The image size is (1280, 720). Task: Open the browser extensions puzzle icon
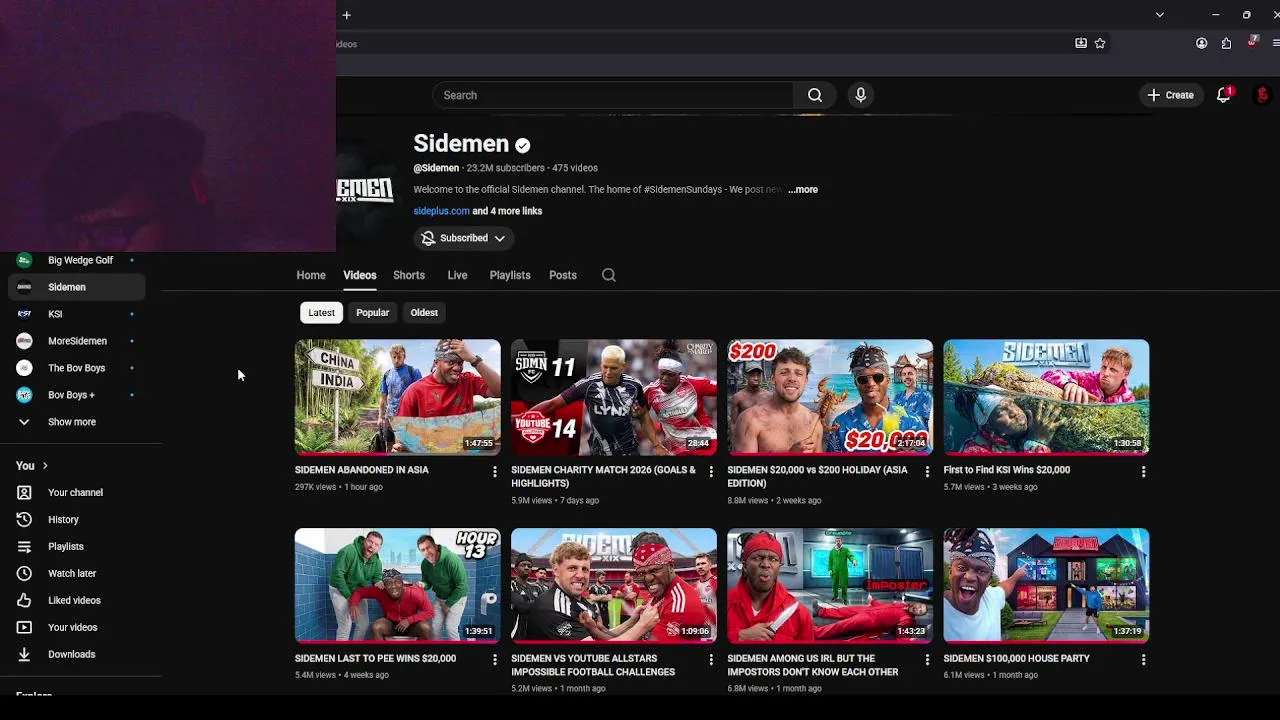pyautogui.click(x=1226, y=43)
